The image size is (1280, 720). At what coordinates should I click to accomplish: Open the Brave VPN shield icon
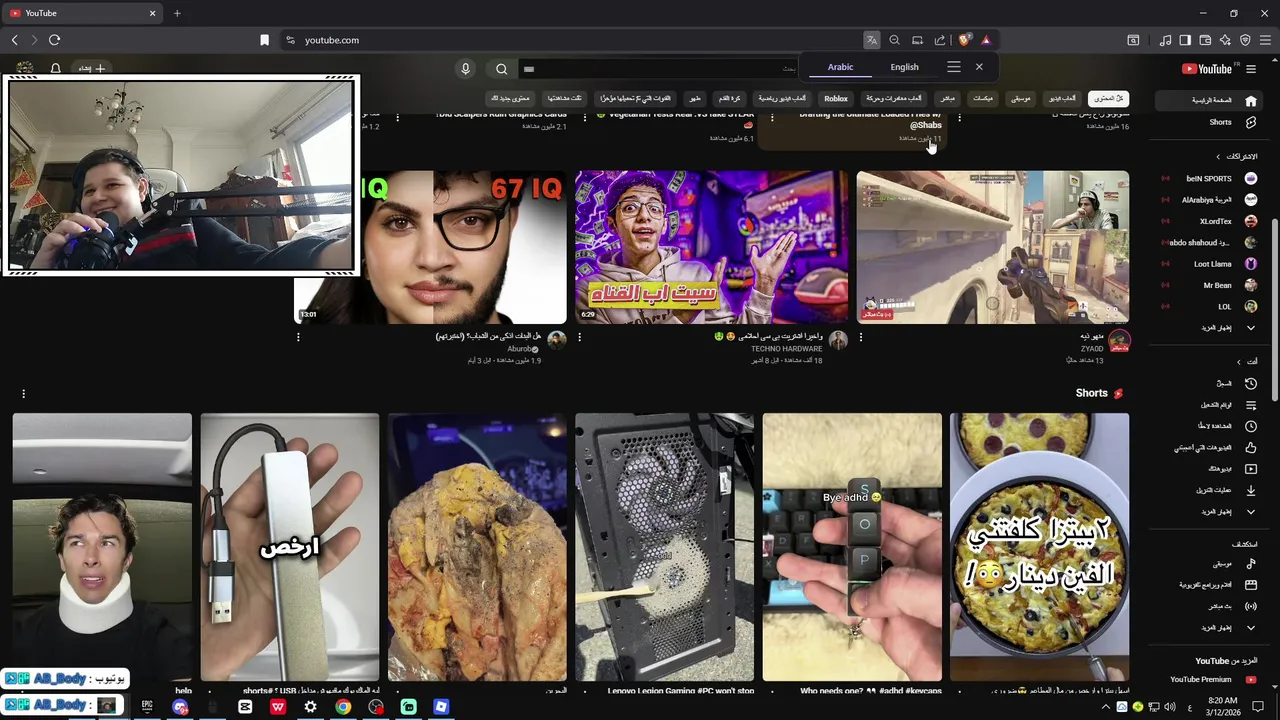pos(1245,40)
